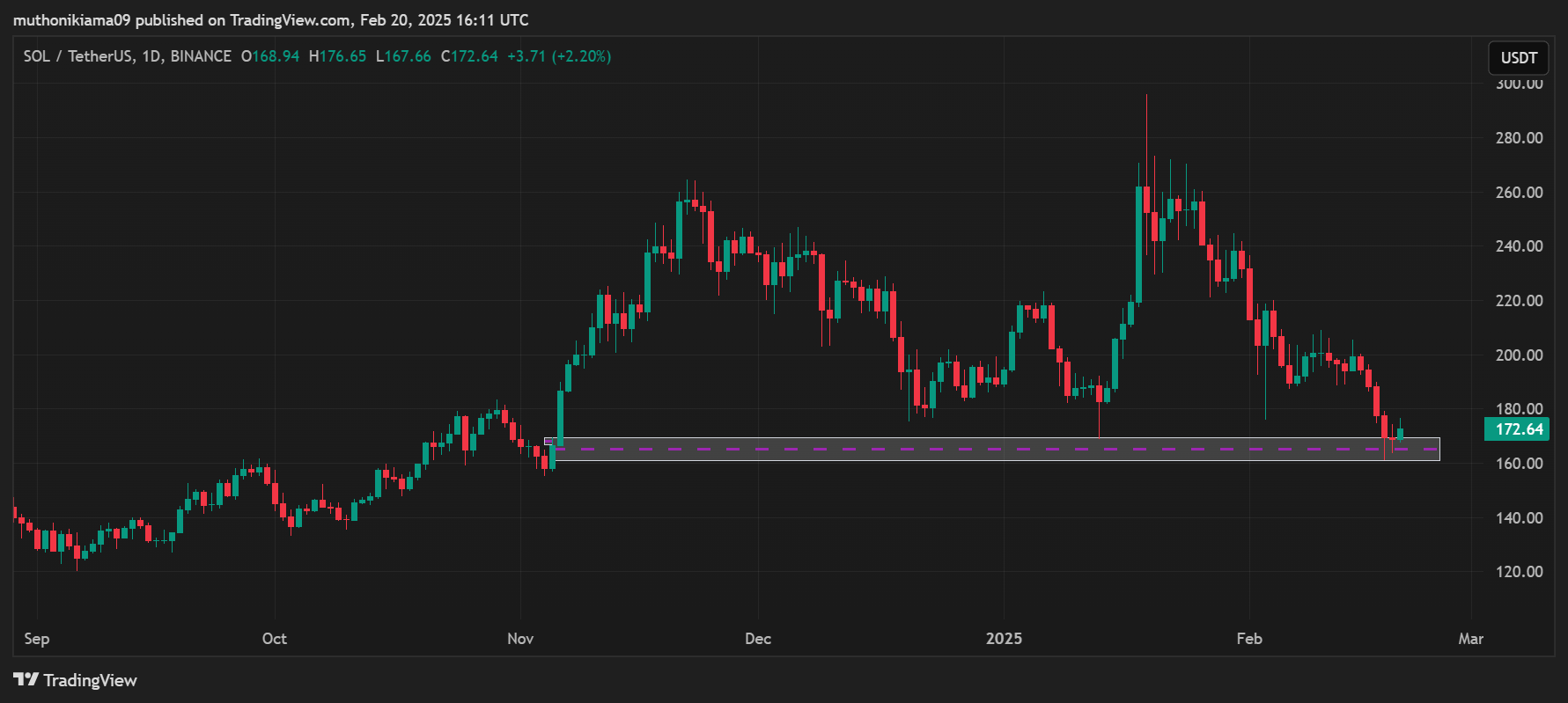Click the 120.00 price axis label
Screen dimensions: 1568x703
pyautogui.click(x=1519, y=572)
